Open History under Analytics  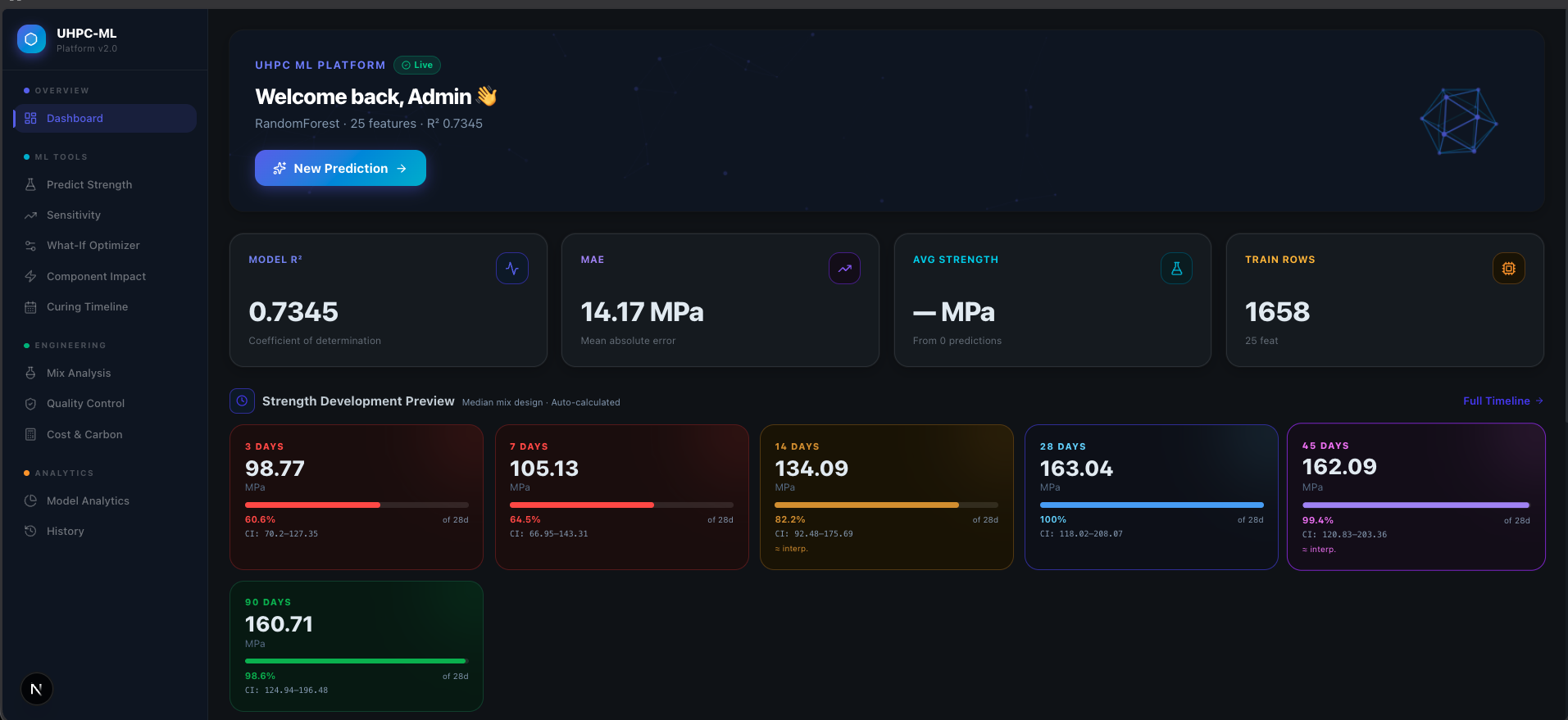pyautogui.click(x=66, y=532)
